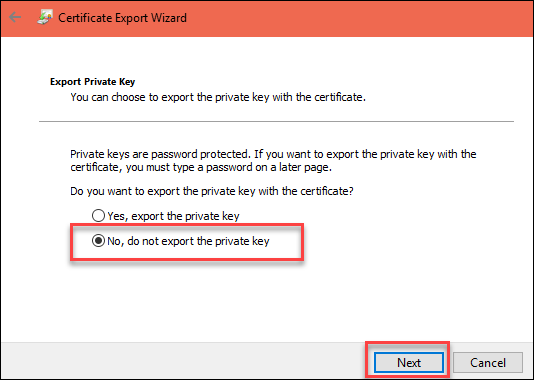Click the horizontal separator below the subtitle
Image resolution: width=534 pixels, height=380 pixels.
(276, 121)
